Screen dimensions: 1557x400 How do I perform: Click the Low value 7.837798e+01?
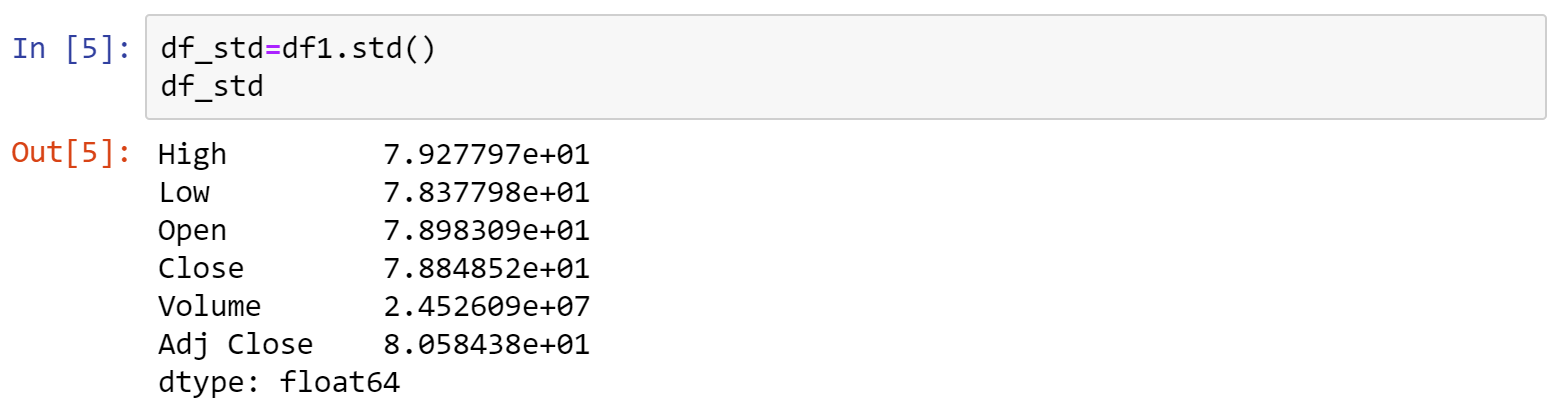pyautogui.click(x=487, y=192)
